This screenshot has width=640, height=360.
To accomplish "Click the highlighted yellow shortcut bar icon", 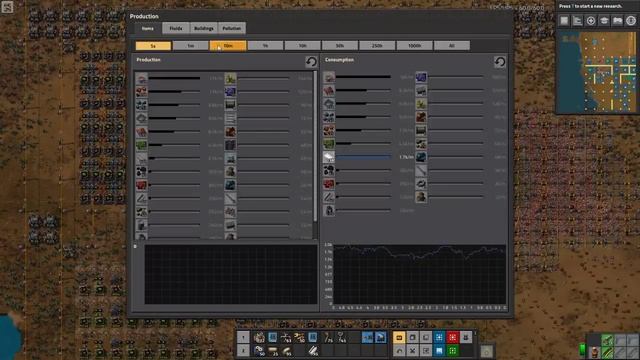I will click(399, 337).
